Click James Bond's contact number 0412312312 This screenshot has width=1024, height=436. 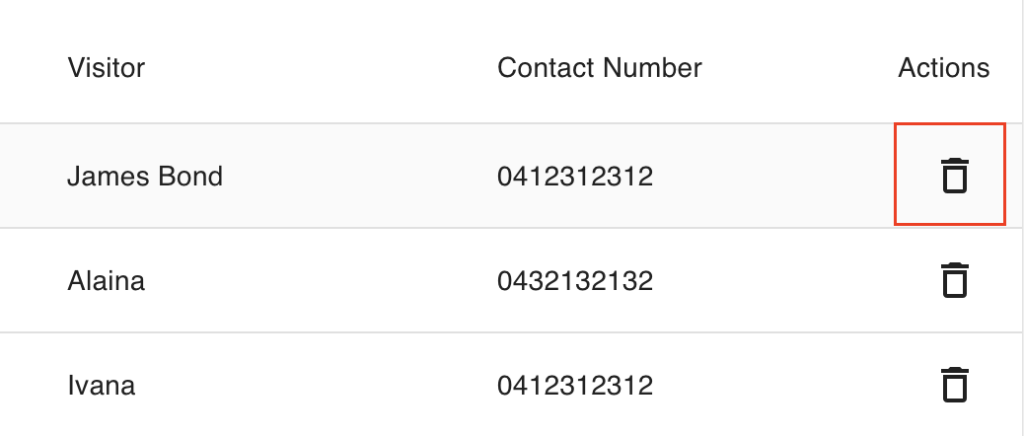pos(574,177)
